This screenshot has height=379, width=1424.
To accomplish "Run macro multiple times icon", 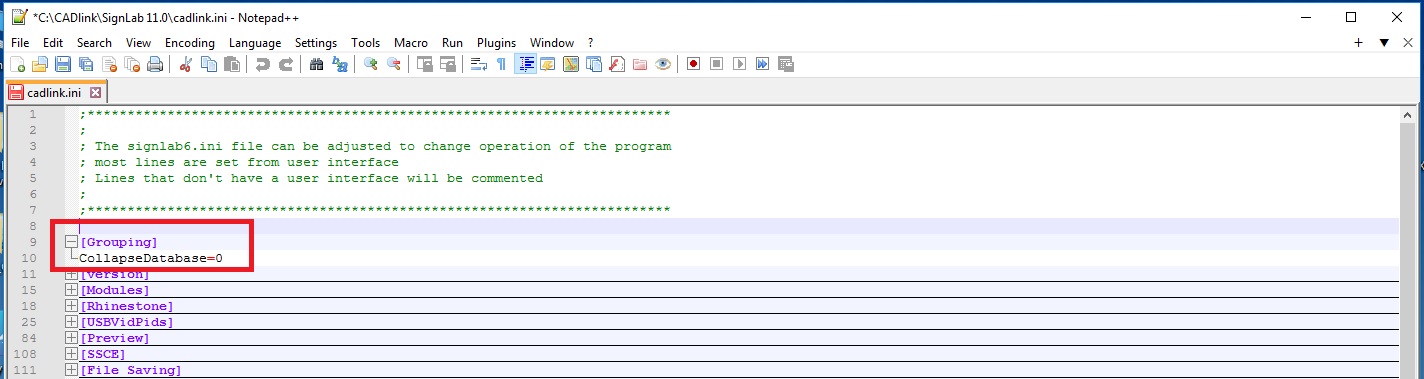I will point(762,64).
